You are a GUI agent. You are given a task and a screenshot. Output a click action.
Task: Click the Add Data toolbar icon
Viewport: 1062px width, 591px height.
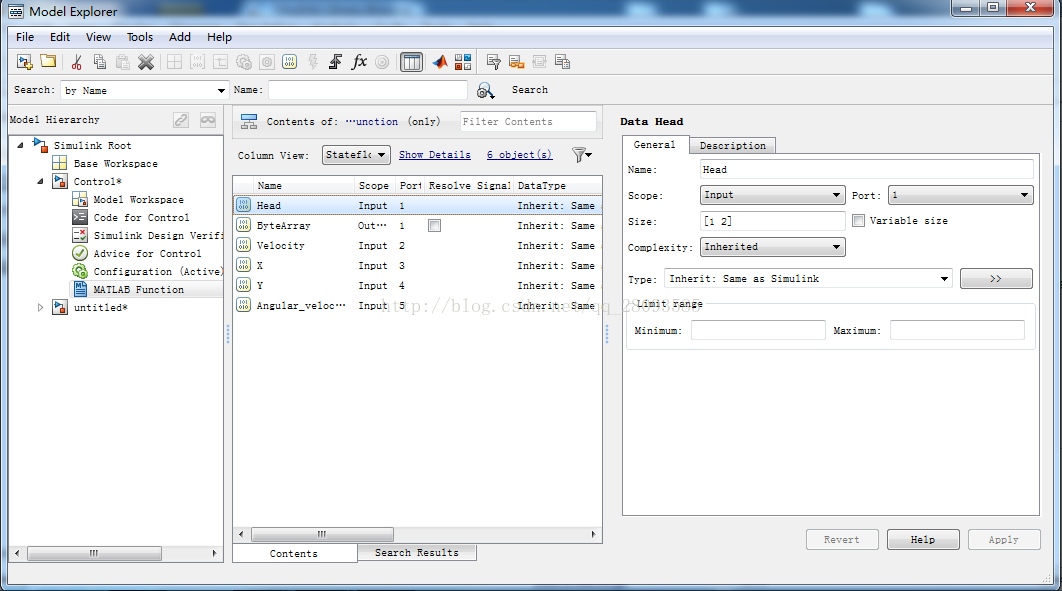tap(289, 62)
